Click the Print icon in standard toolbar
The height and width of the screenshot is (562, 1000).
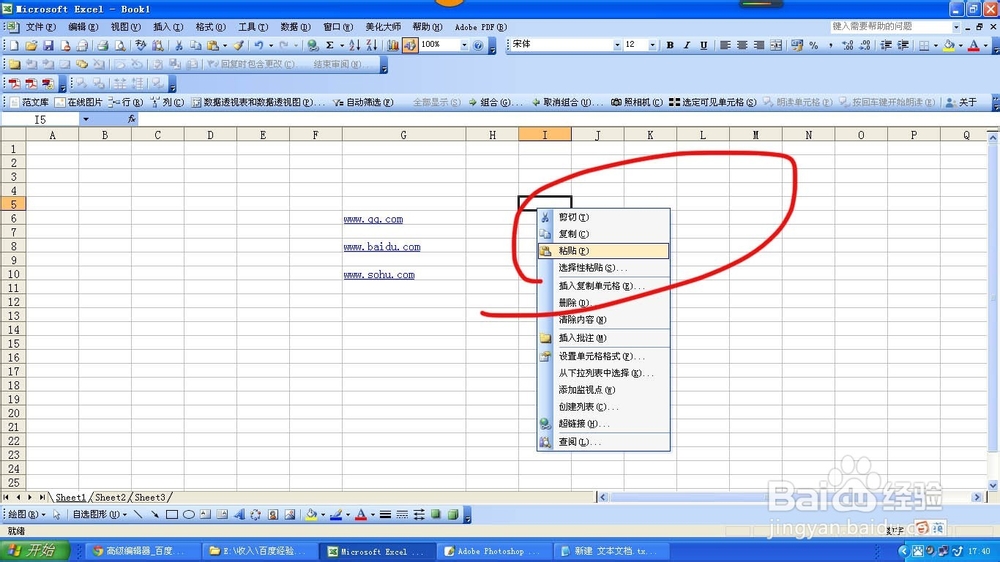tap(103, 45)
